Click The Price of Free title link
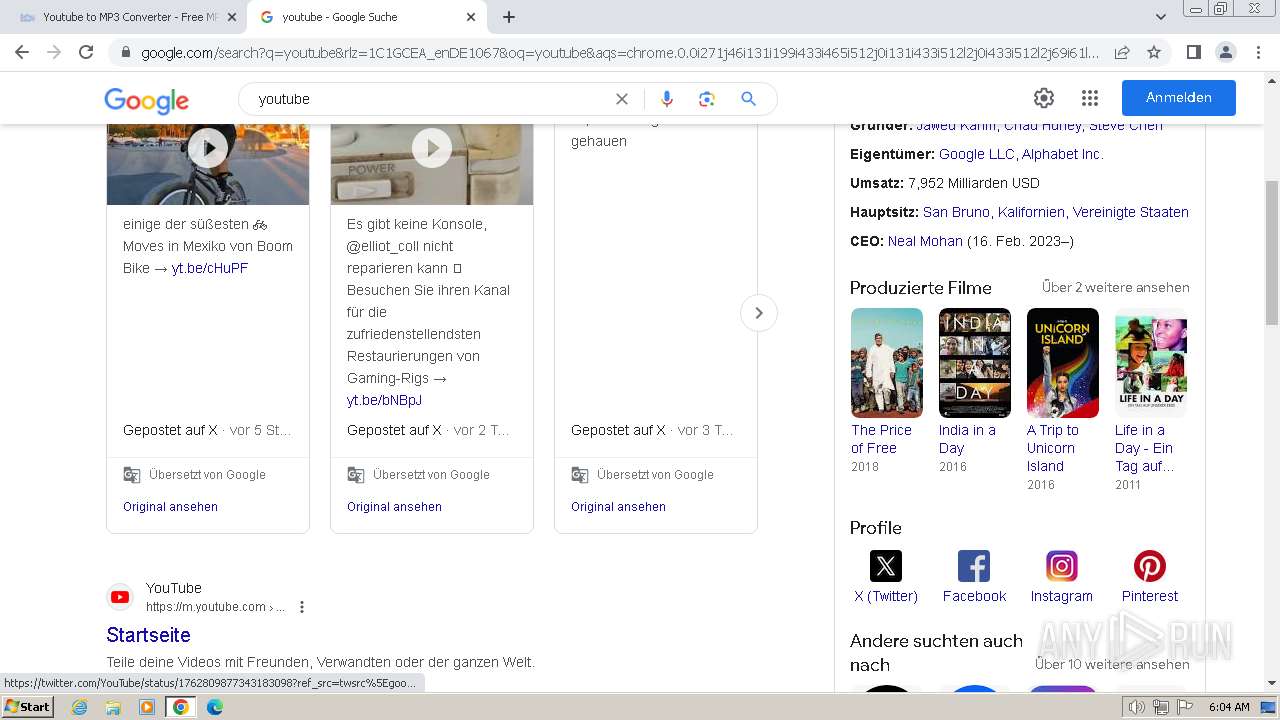The image size is (1280, 720). pos(881,439)
